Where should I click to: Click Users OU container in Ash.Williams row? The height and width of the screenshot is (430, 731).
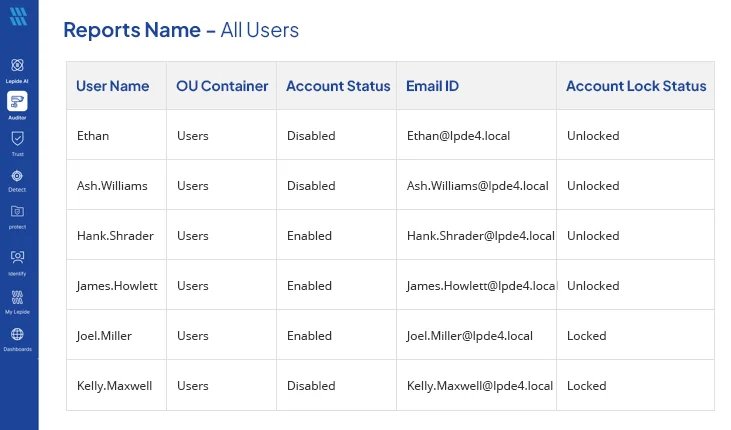coord(193,186)
